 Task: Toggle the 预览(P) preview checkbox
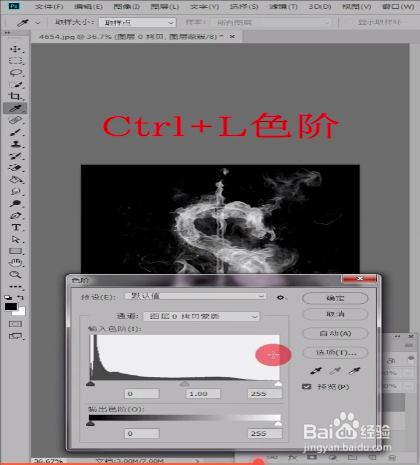point(306,387)
